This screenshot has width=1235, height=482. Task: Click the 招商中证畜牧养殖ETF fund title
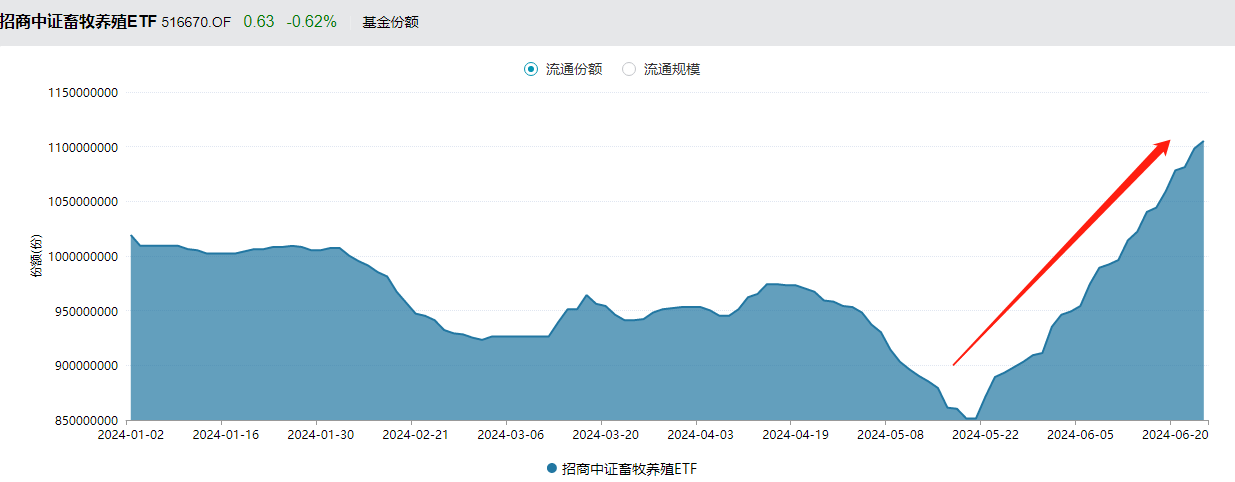(78, 21)
